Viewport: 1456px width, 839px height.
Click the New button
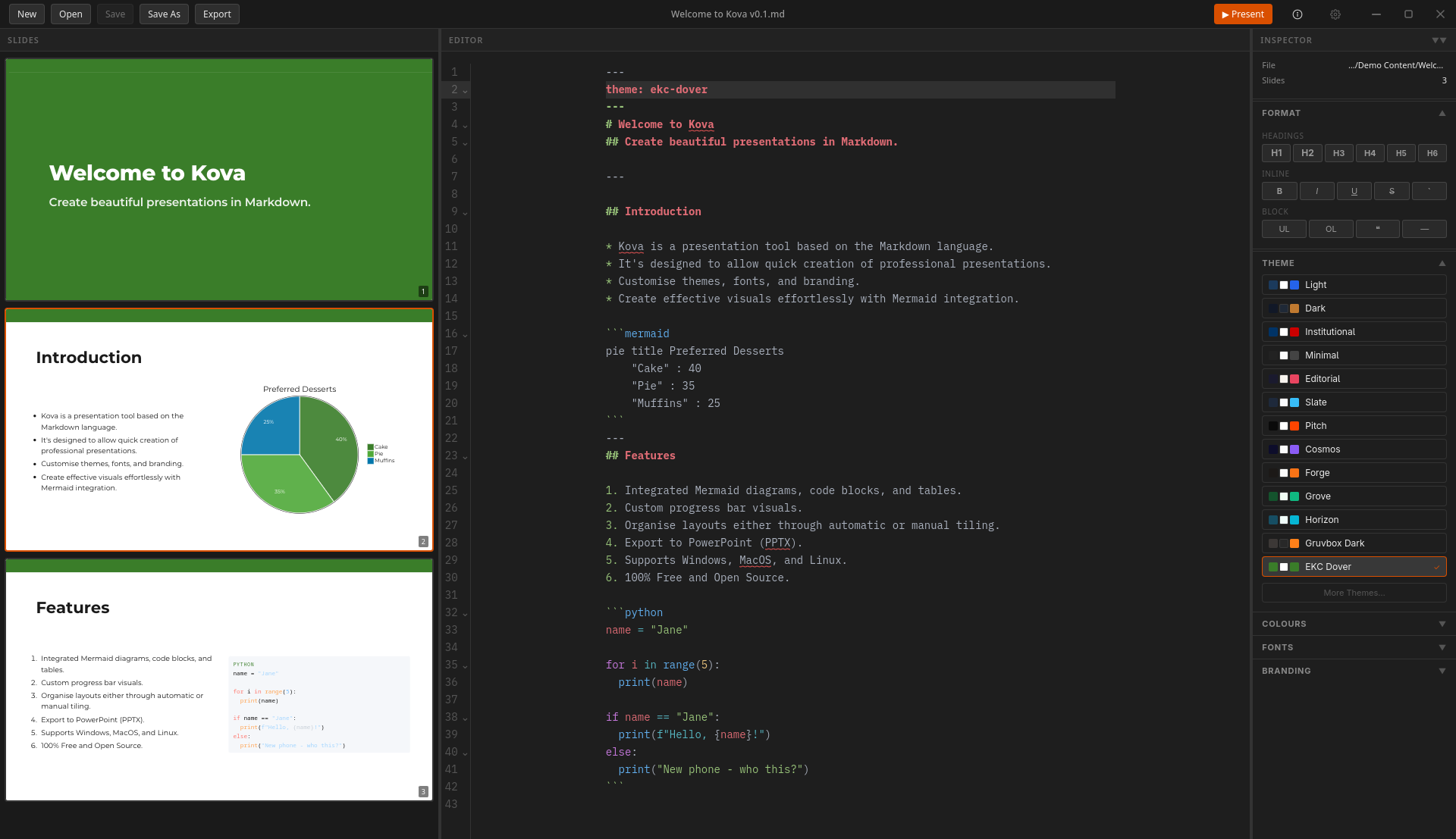pyautogui.click(x=27, y=14)
